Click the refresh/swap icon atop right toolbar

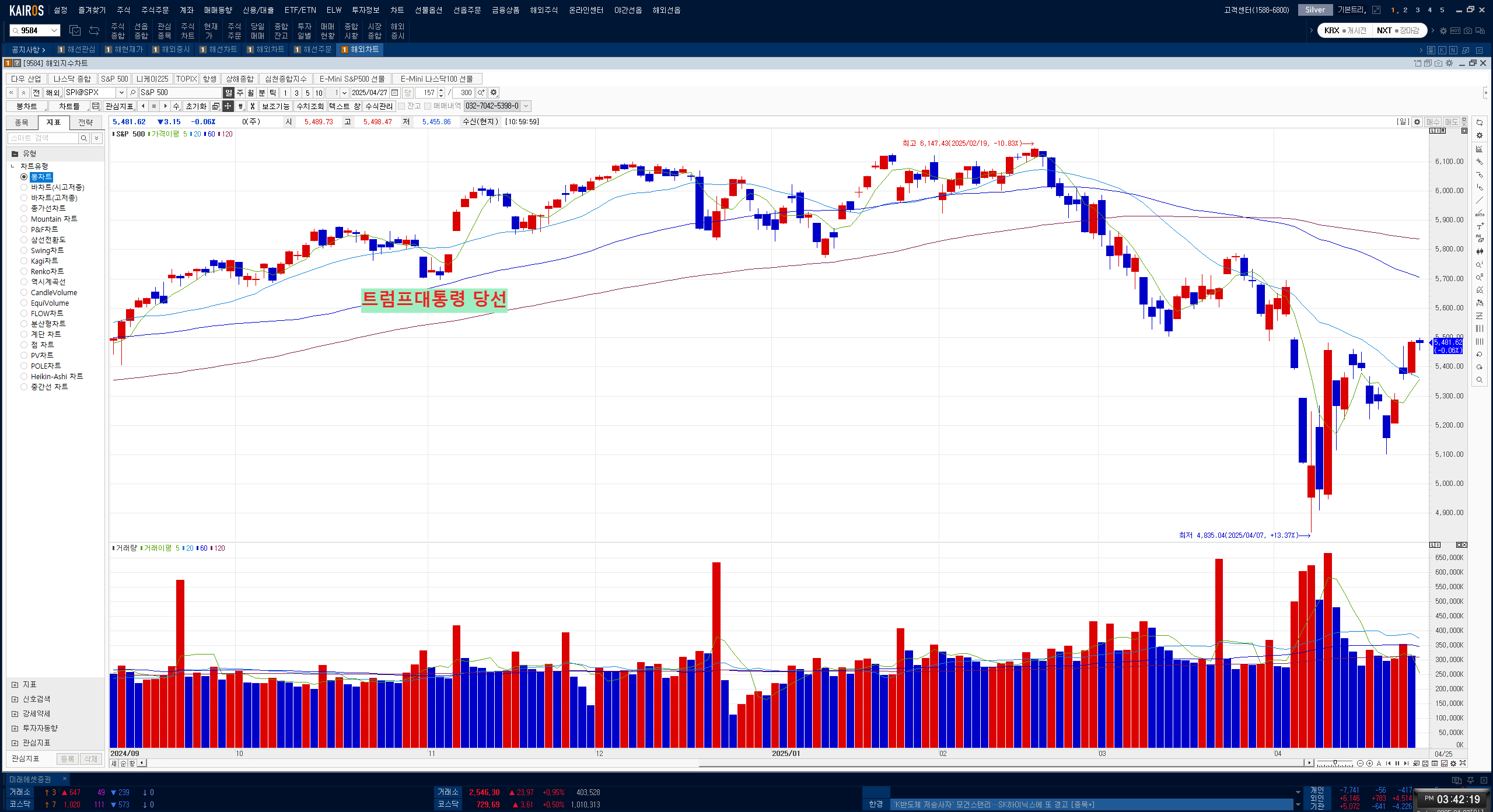[1479, 123]
